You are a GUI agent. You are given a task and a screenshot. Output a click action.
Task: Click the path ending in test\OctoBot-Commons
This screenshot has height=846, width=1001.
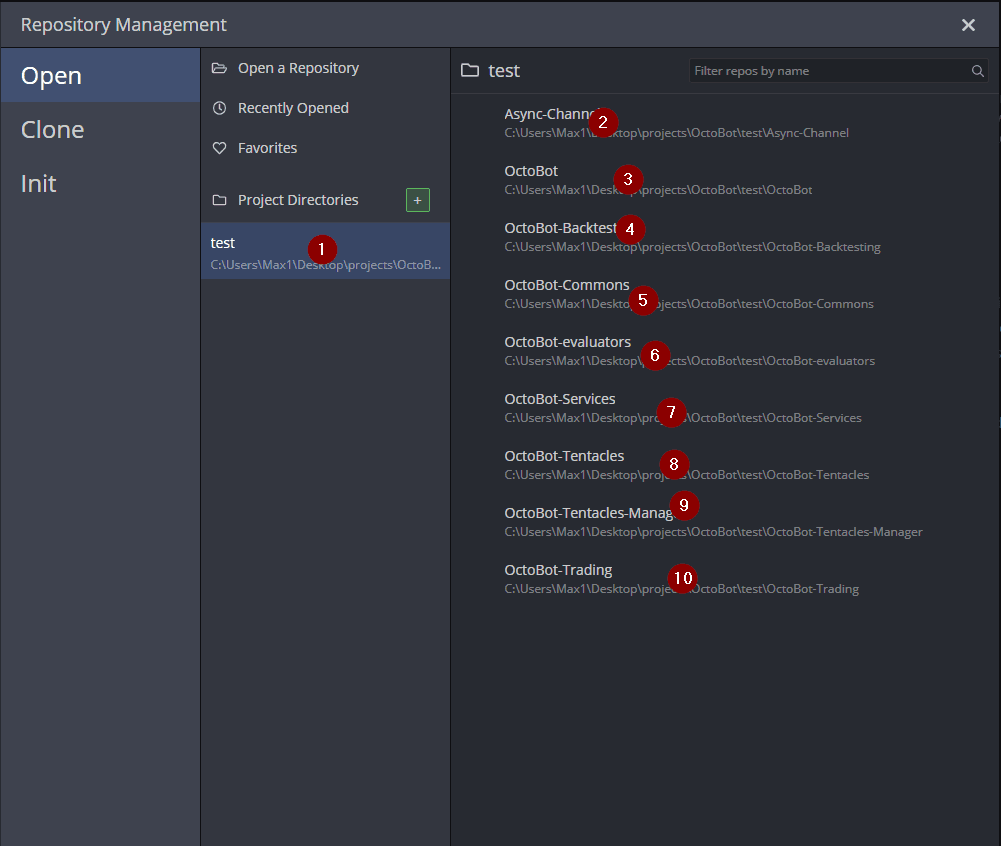click(x=689, y=304)
